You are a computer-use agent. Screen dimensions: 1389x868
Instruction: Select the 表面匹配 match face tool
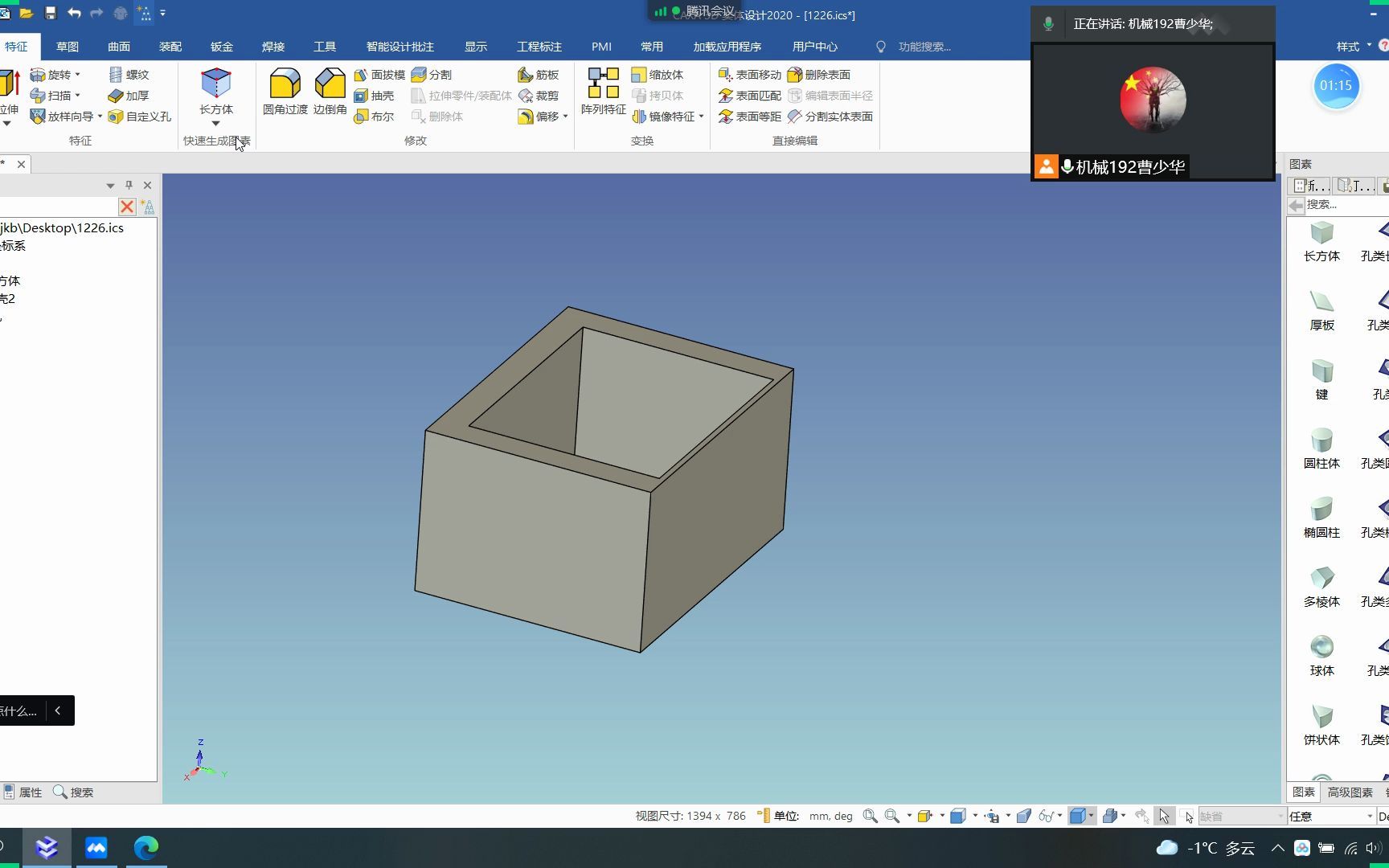(x=749, y=96)
